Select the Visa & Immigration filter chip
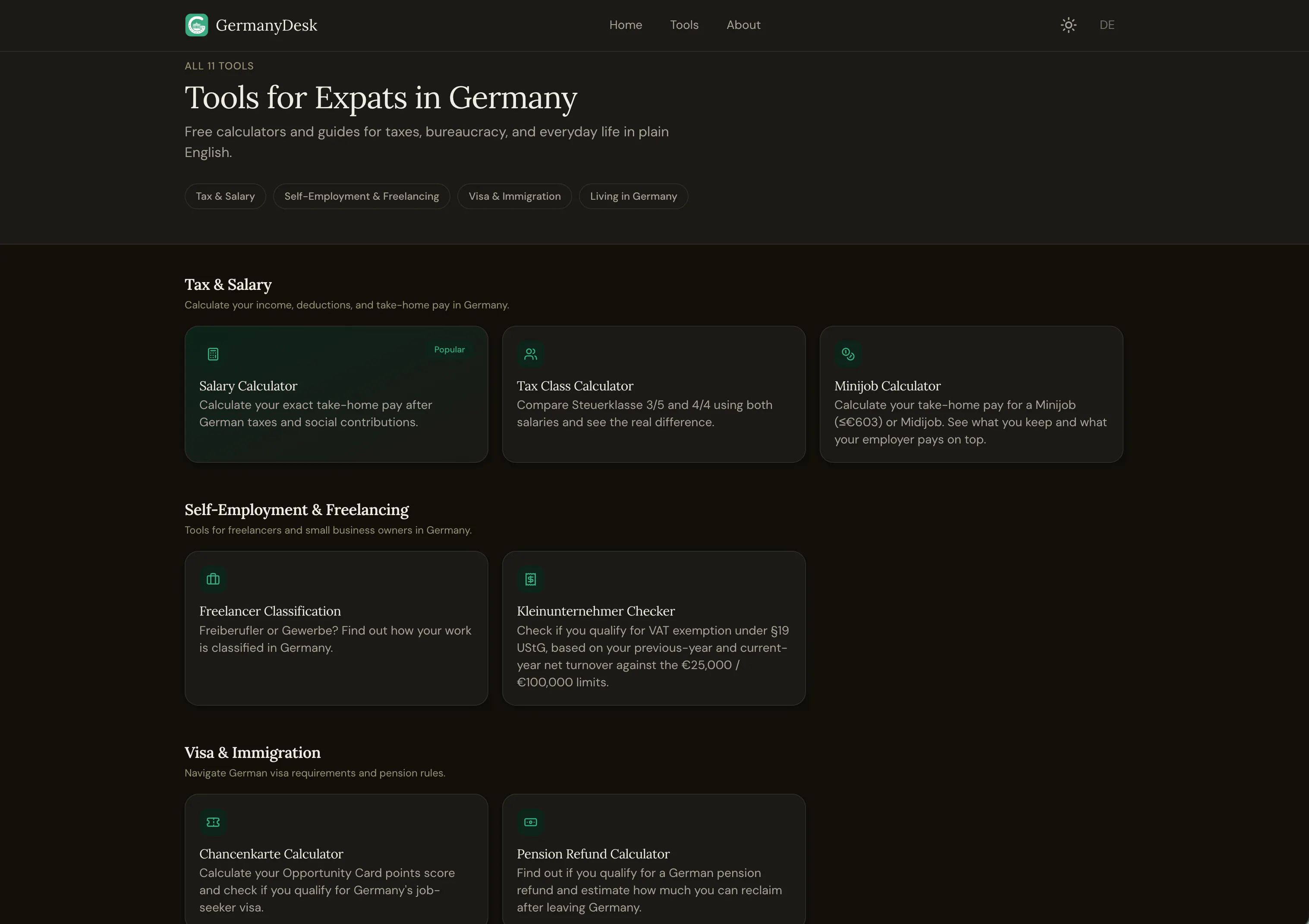The width and height of the screenshot is (1309, 924). tap(514, 196)
